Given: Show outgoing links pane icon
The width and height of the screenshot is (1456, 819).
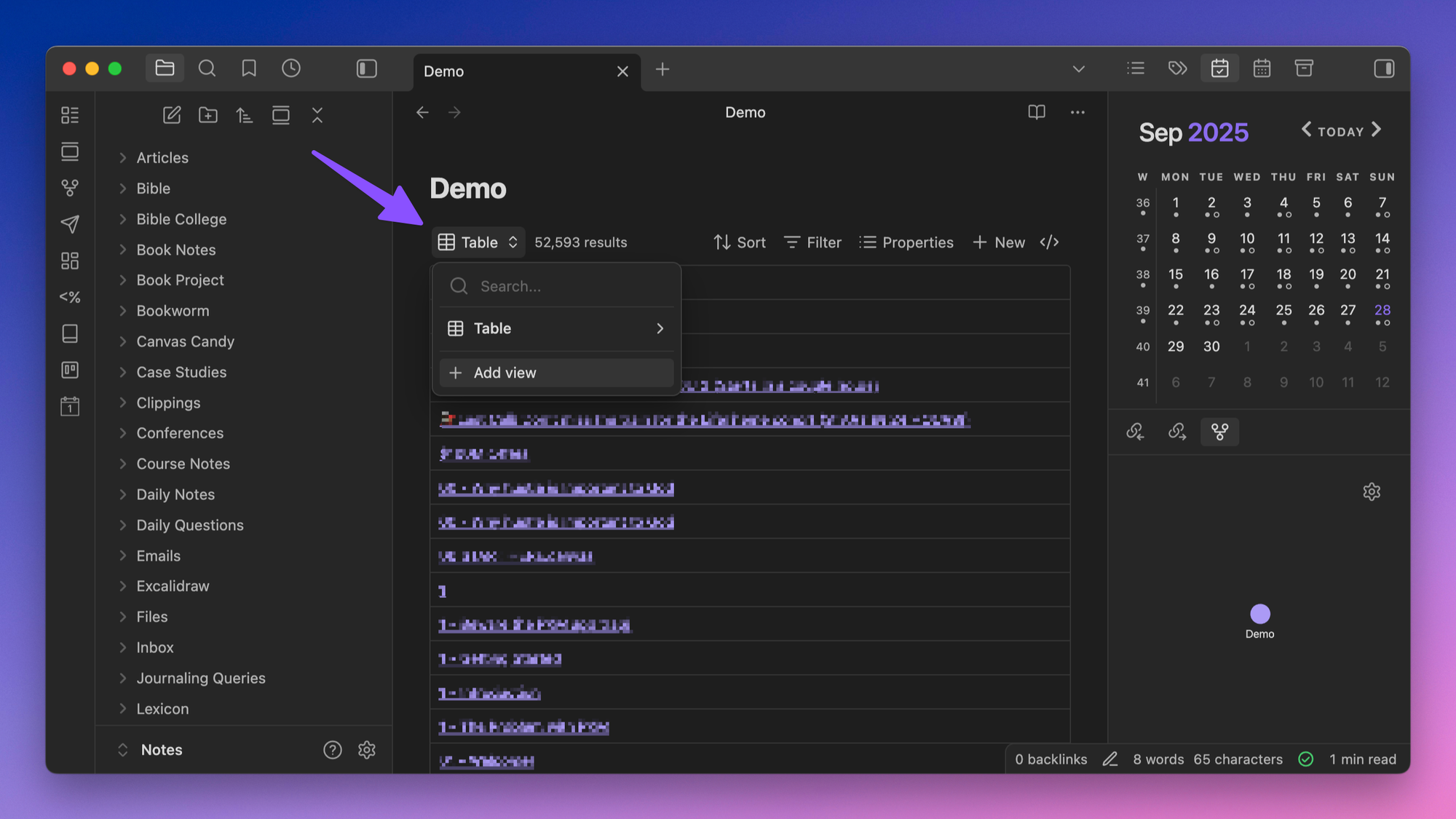Looking at the screenshot, I should pyautogui.click(x=1178, y=432).
